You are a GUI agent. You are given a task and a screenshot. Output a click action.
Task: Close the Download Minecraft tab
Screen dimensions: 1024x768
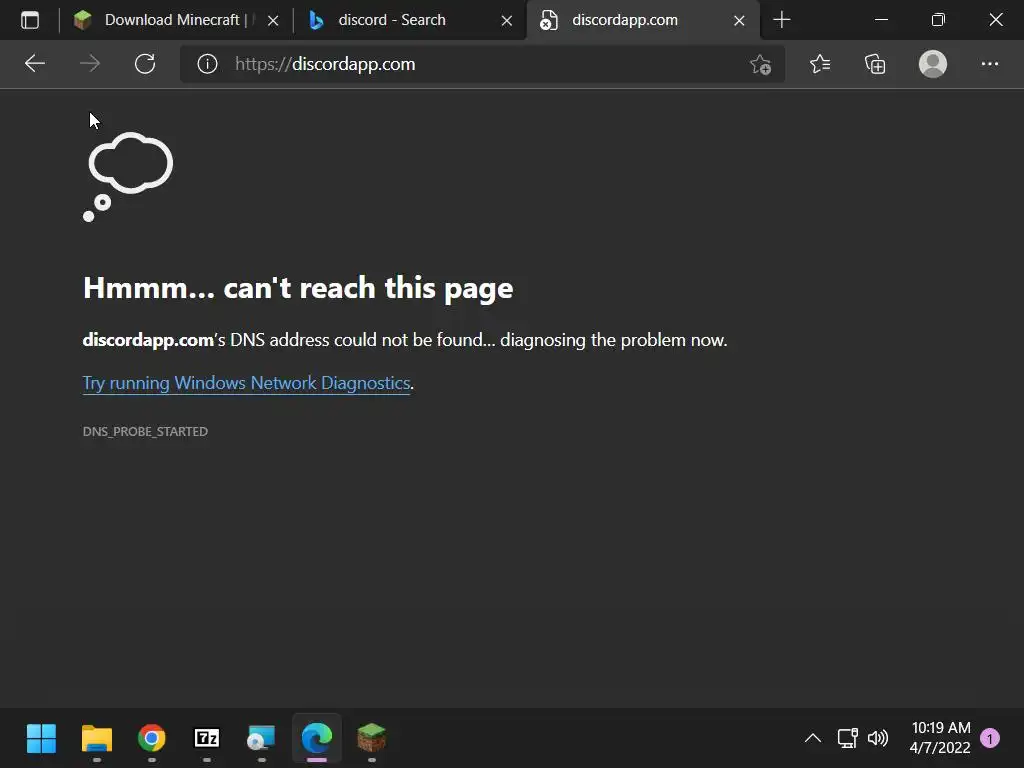pos(274,21)
